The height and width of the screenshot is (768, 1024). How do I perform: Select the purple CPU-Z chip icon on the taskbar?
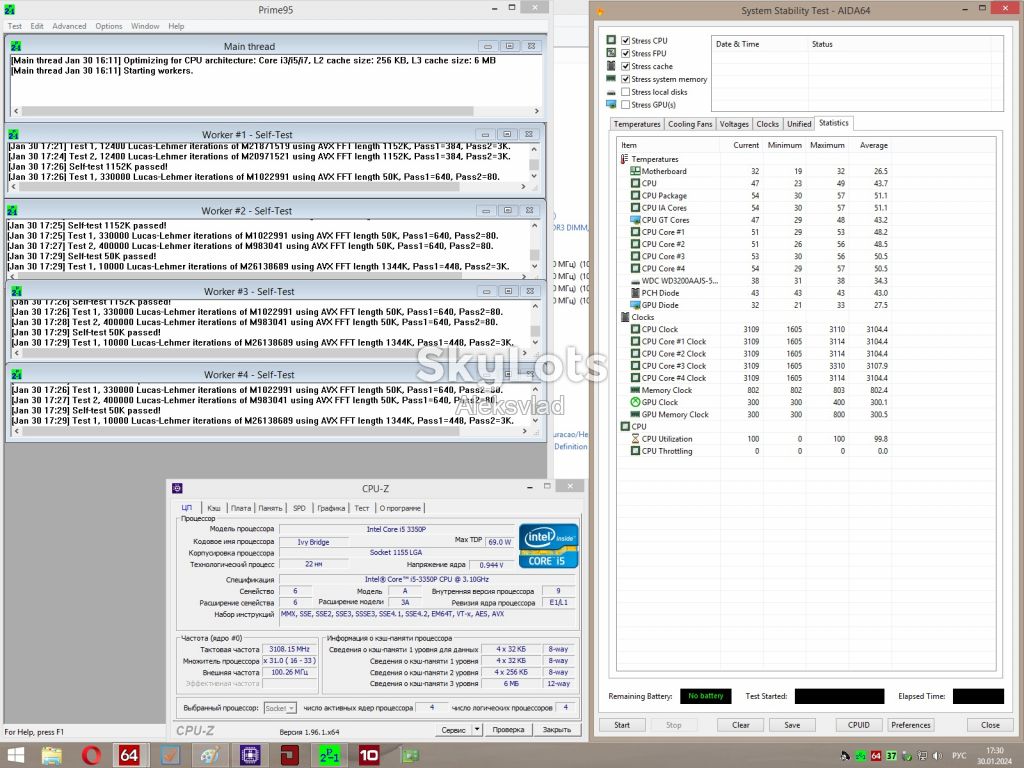249,756
